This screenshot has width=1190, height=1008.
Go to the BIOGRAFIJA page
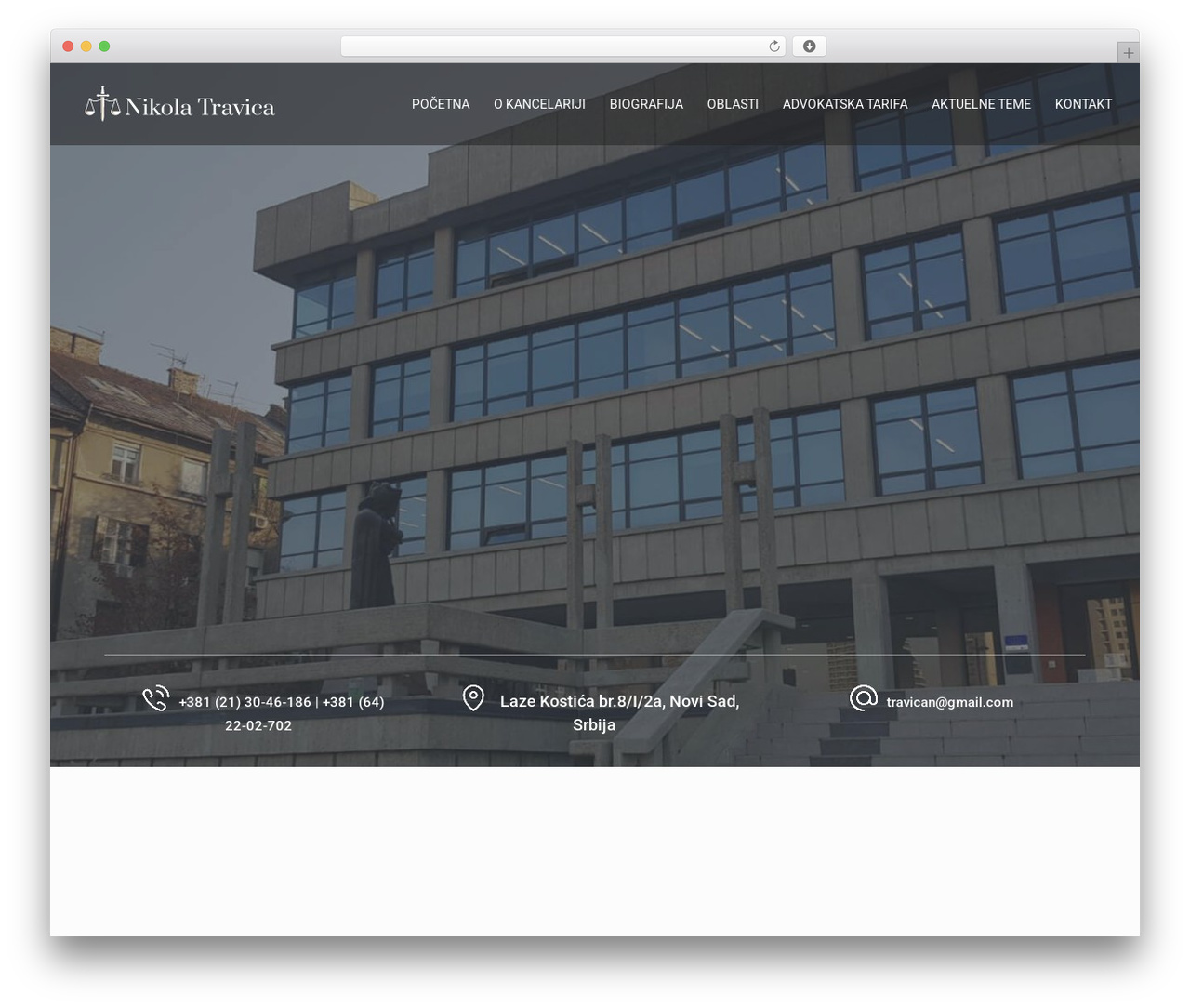pos(646,104)
